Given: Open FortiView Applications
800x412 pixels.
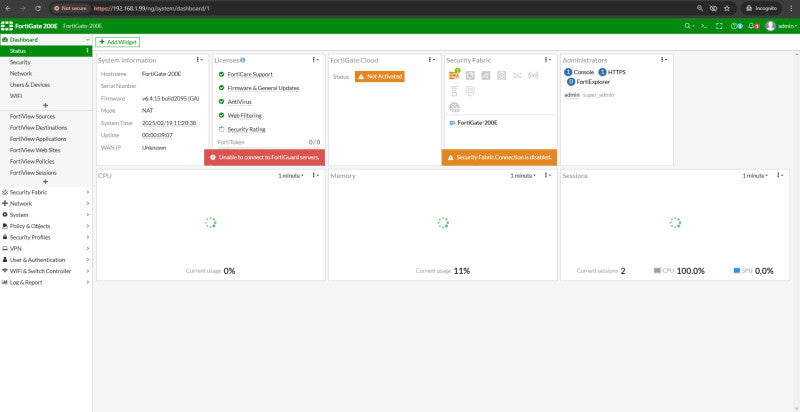Looking at the screenshot, I should (x=46, y=139).
